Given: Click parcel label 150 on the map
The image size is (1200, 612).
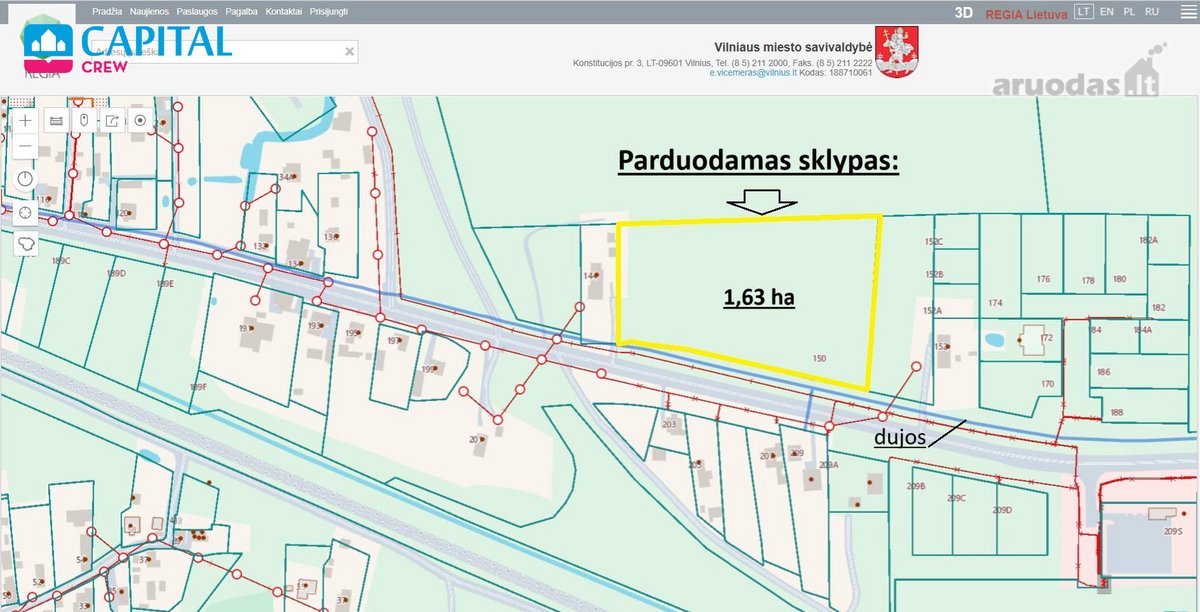Looking at the screenshot, I should point(819,358).
